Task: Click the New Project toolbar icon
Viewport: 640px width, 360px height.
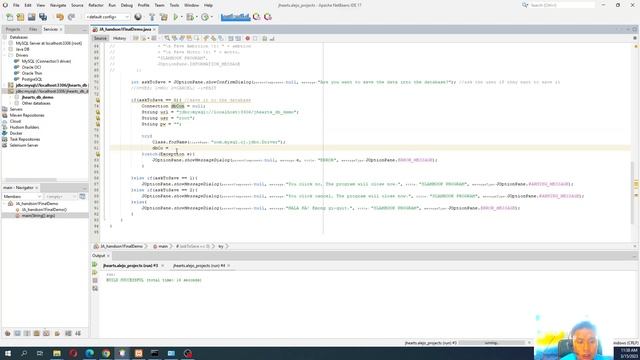Action: click(x=20, y=17)
